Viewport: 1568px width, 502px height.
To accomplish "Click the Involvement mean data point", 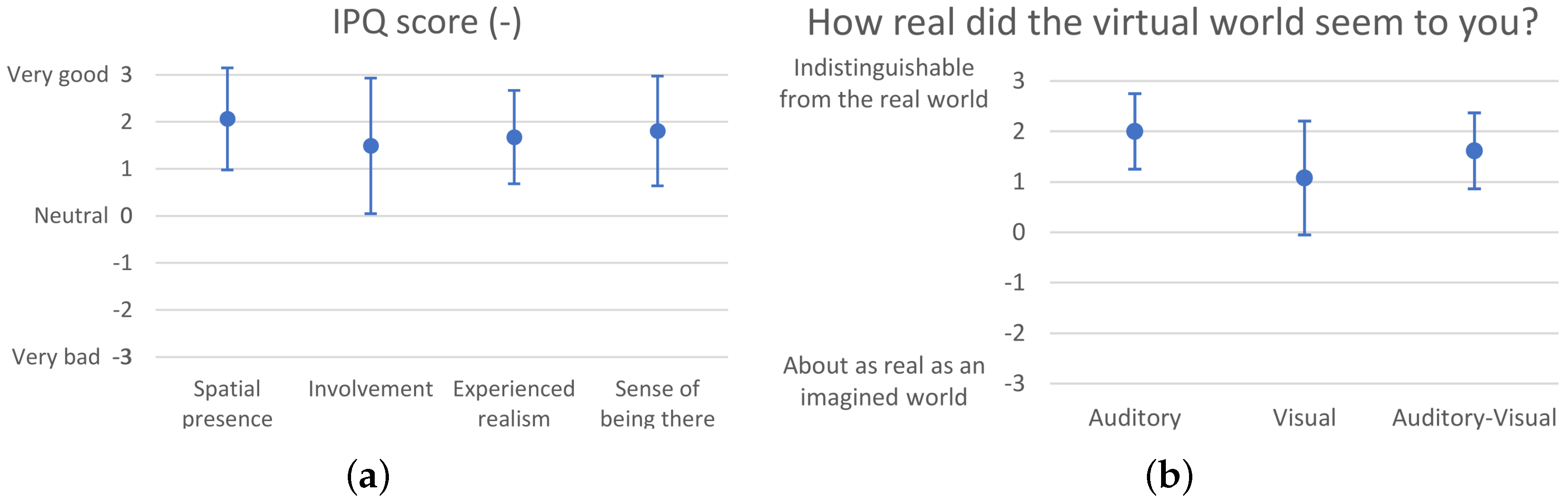I will 370,146.
